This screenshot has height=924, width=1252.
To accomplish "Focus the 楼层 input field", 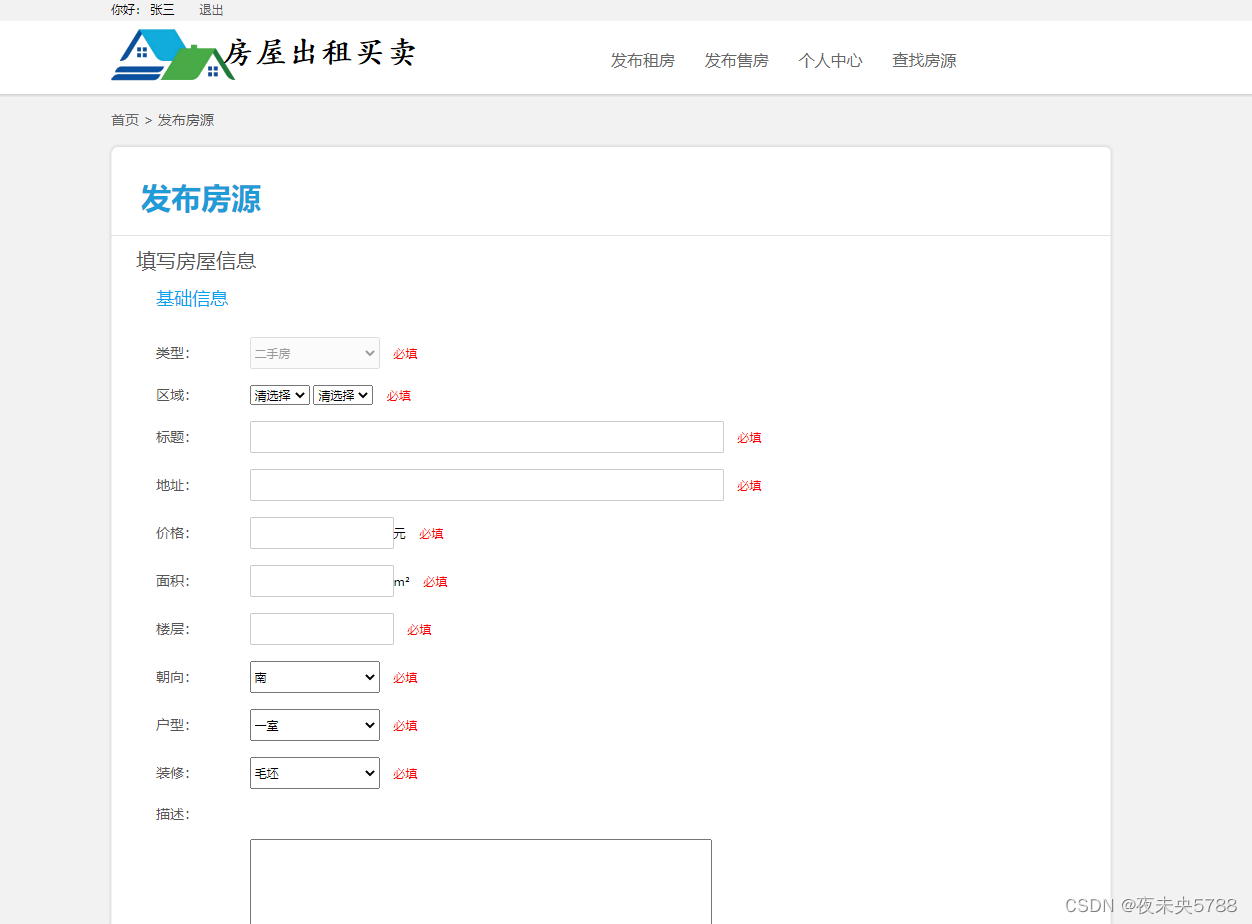I will pyautogui.click(x=322, y=629).
